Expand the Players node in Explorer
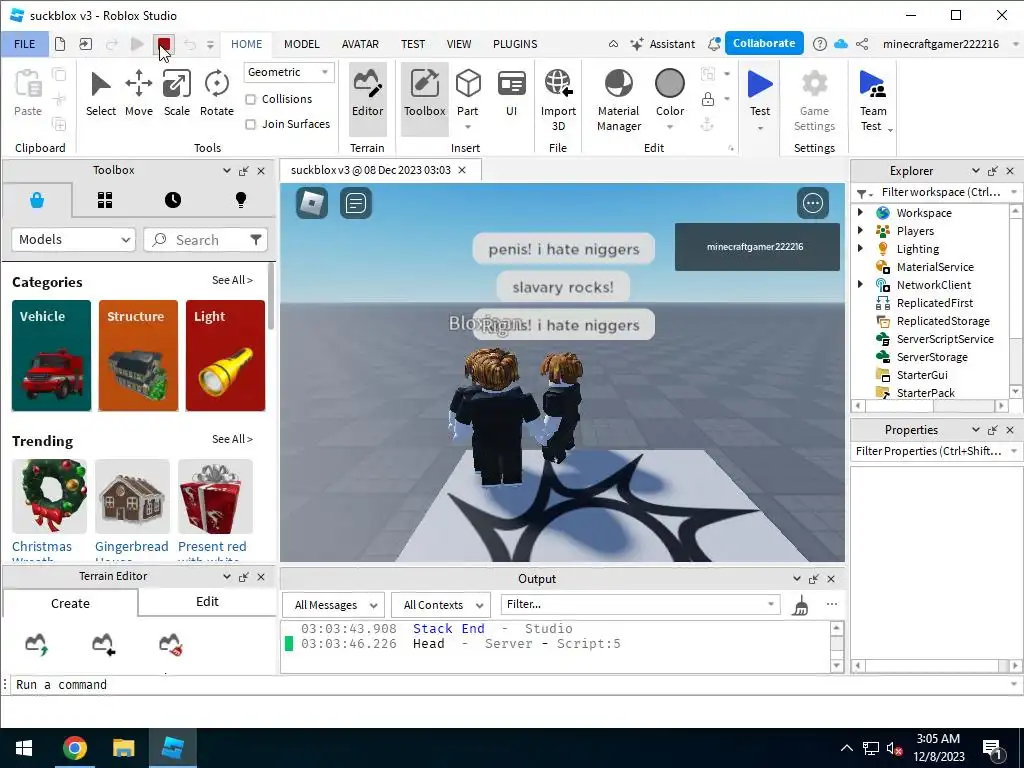The width and height of the screenshot is (1024, 768). click(x=860, y=230)
